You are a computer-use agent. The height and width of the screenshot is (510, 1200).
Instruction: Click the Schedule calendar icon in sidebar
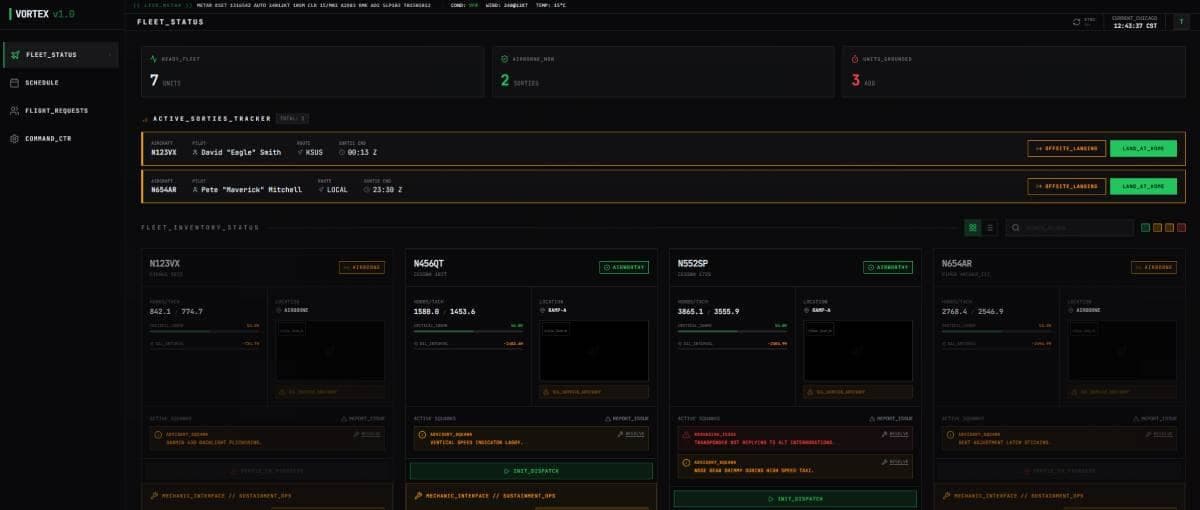pyautogui.click(x=15, y=82)
